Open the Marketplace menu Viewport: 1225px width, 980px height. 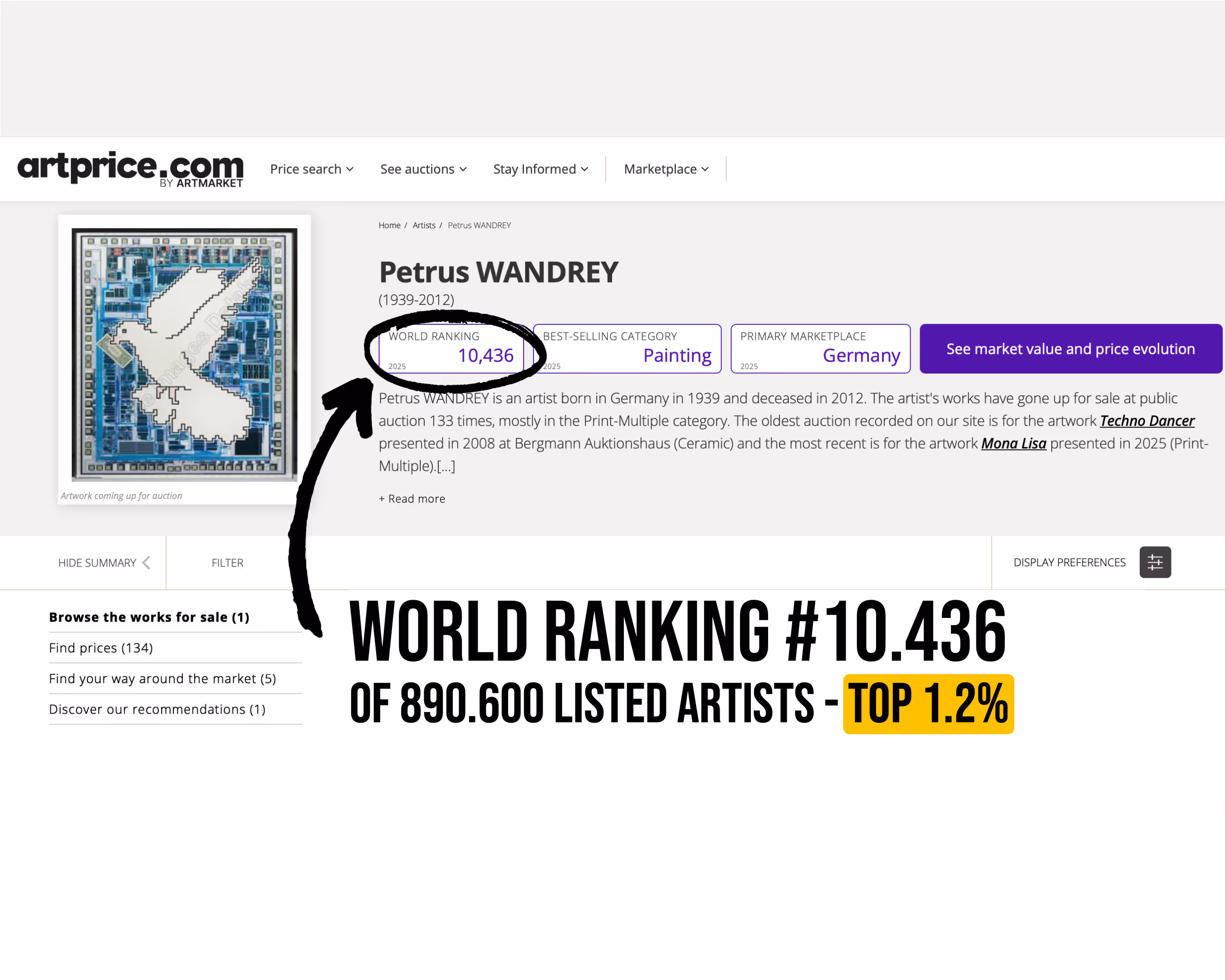(x=666, y=169)
